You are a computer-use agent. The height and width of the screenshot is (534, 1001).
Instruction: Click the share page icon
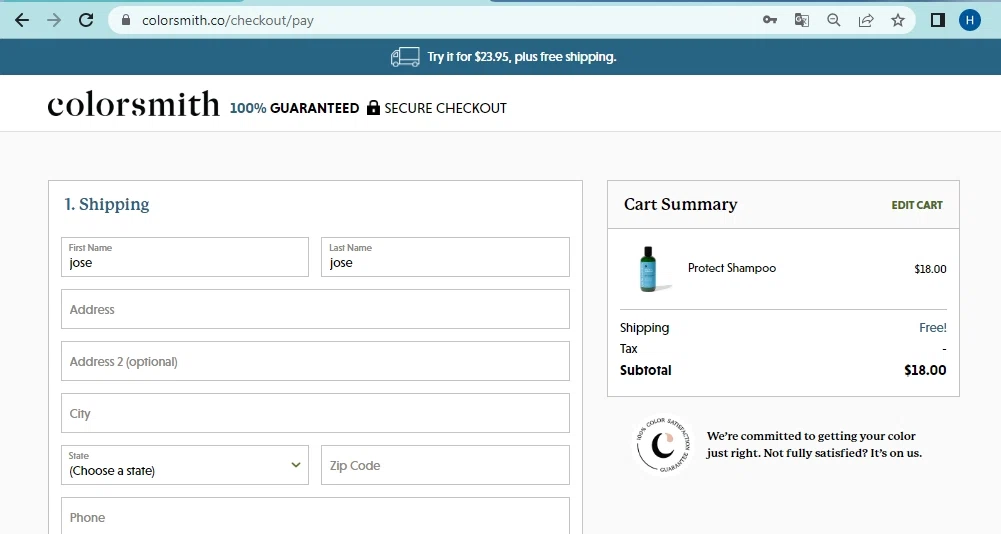click(x=866, y=20)
